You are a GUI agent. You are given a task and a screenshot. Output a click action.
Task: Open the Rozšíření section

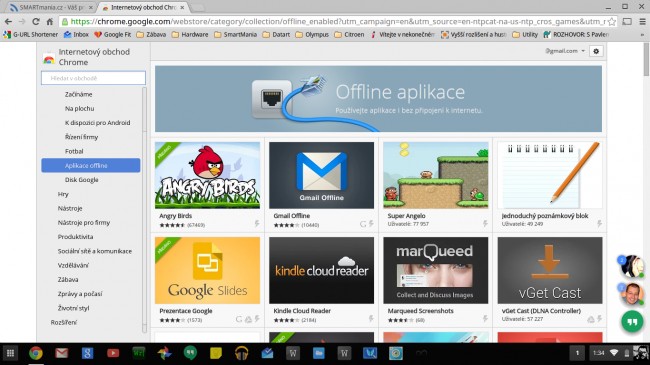tap(63, 322)
